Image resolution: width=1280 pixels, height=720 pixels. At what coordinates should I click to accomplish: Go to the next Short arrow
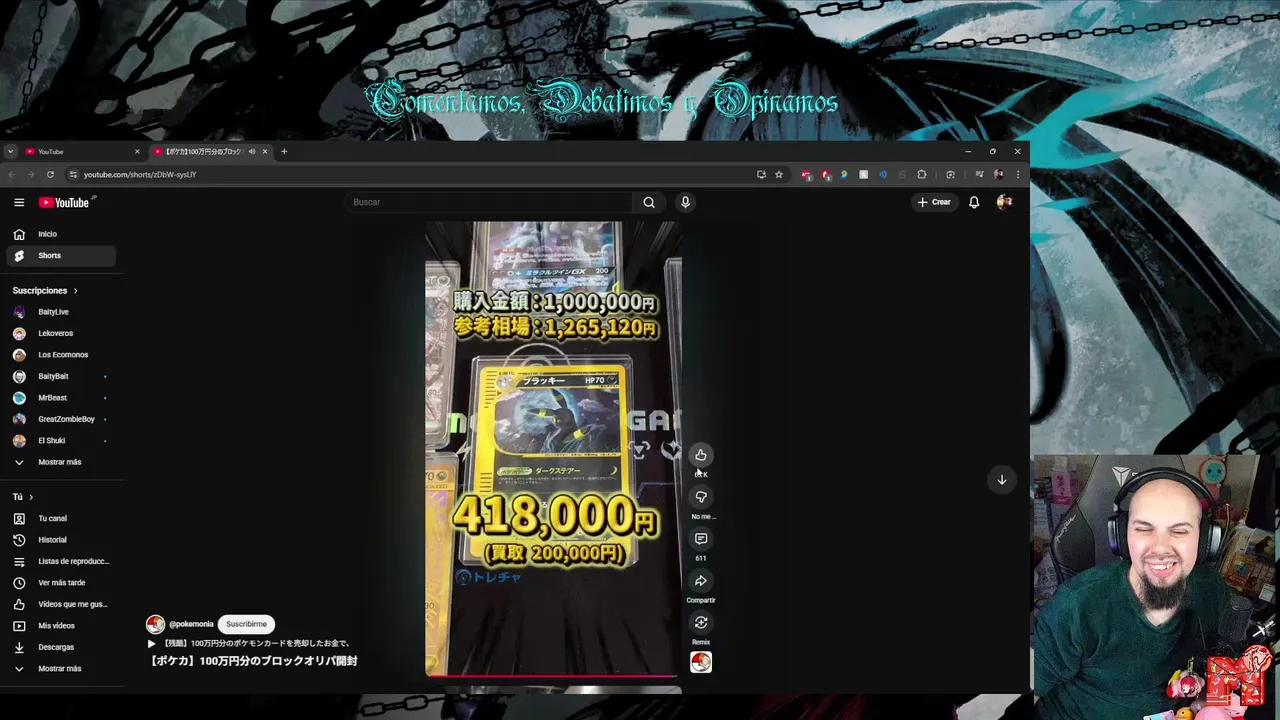coord(1001,480)
